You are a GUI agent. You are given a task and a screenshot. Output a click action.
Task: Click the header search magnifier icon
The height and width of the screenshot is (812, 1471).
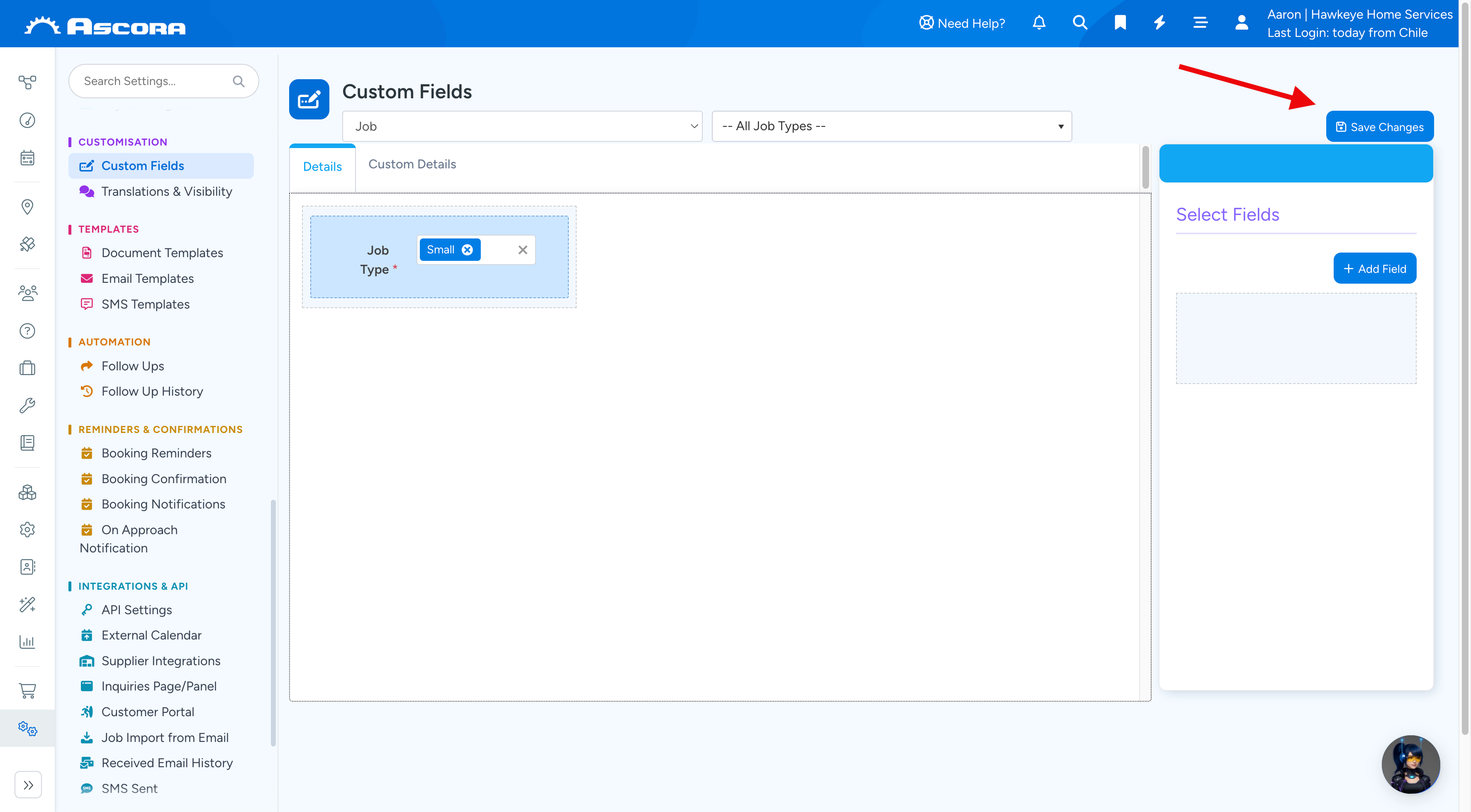point(1079,23)
